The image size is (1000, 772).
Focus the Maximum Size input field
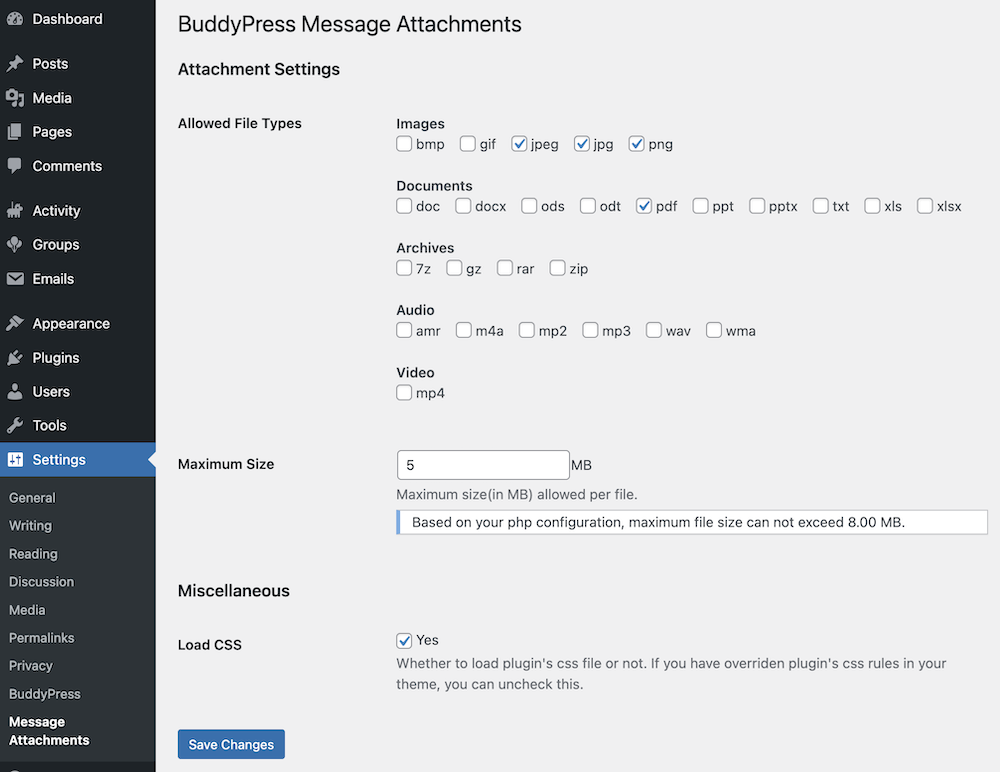[x=483, y=465]
